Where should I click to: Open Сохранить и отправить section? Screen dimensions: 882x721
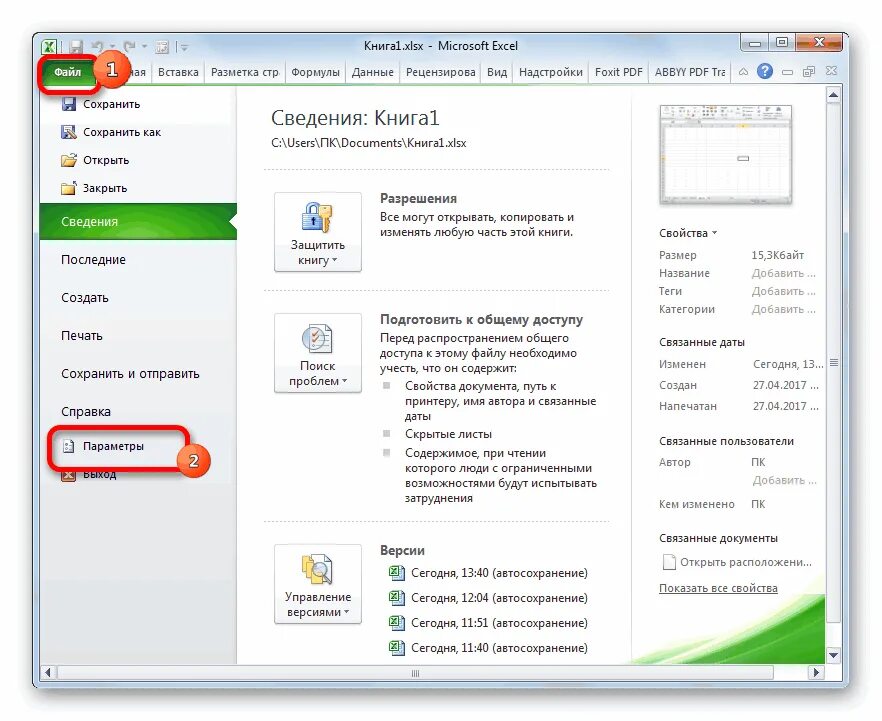pyautogui.click(x=130, y=373)
